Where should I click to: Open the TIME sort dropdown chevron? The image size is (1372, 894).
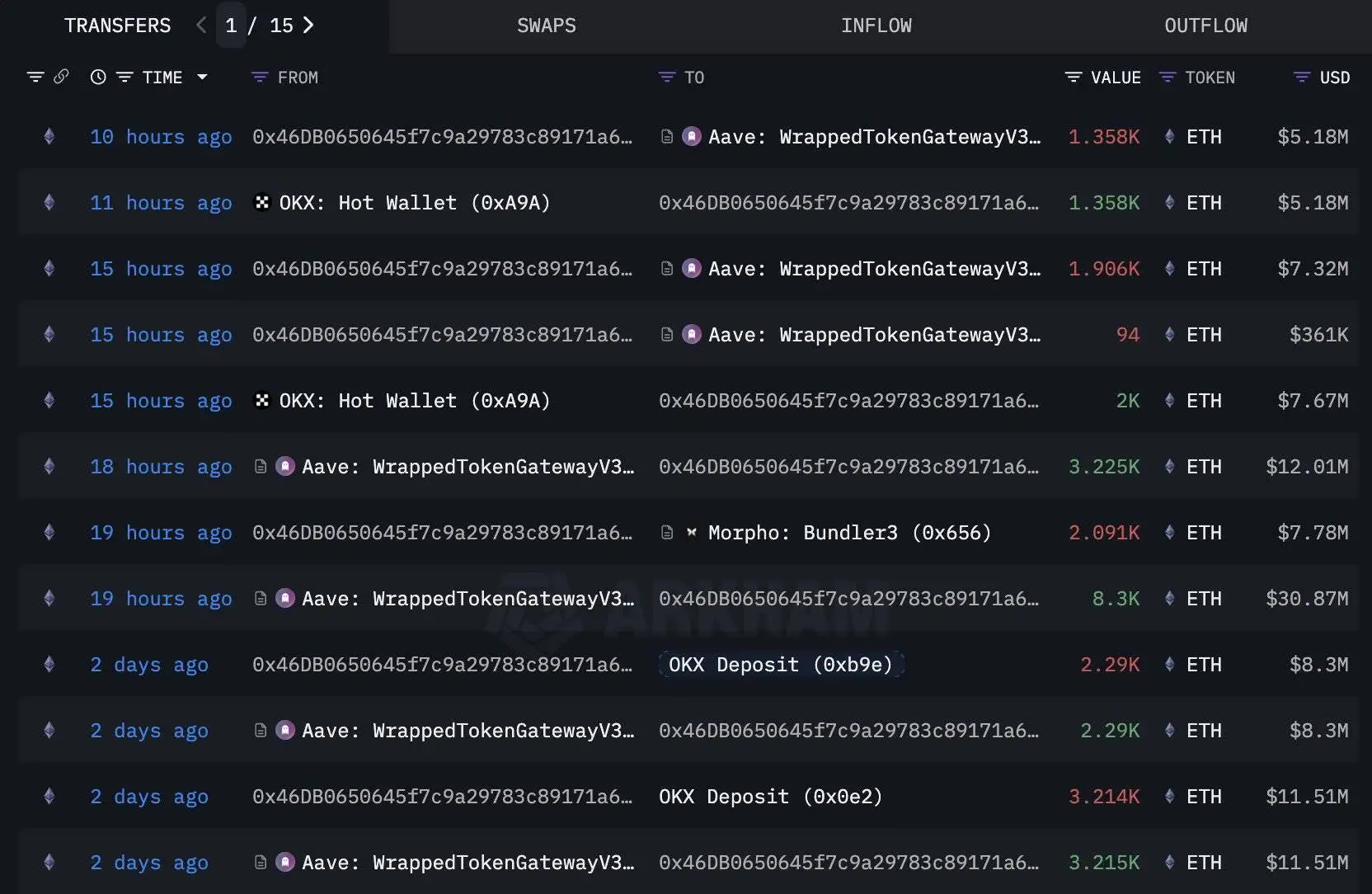coord(202,77)
